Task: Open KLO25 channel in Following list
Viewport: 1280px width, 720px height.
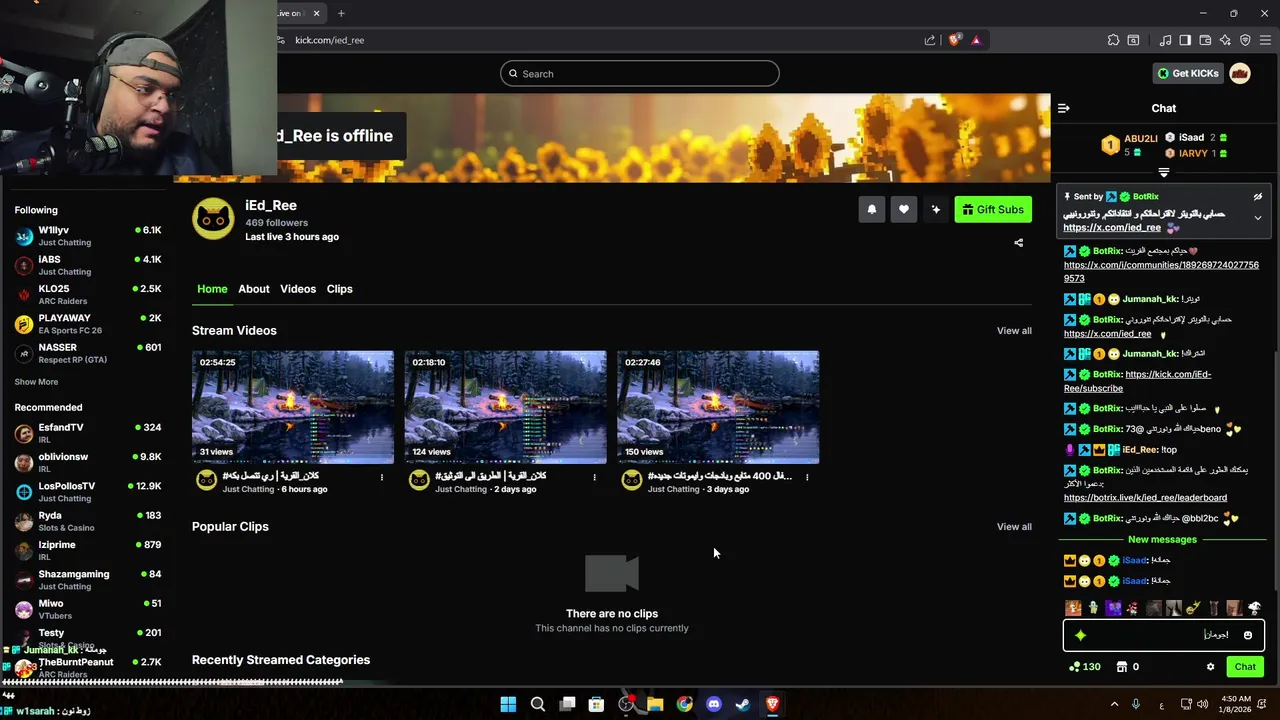Action: tap(88, 294)
